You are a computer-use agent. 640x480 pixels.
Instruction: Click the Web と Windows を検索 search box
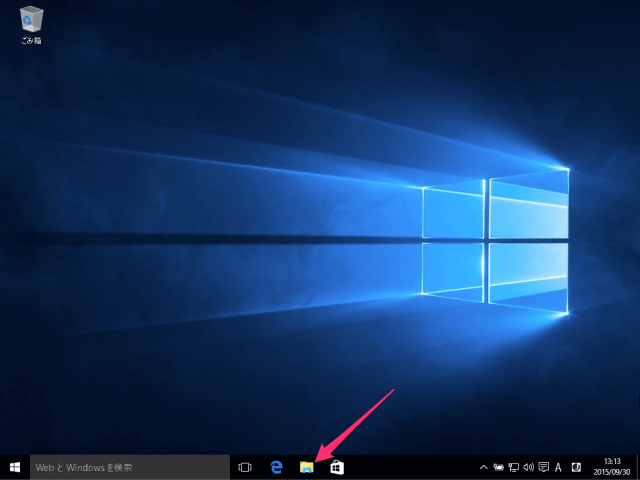click(130, 467)
